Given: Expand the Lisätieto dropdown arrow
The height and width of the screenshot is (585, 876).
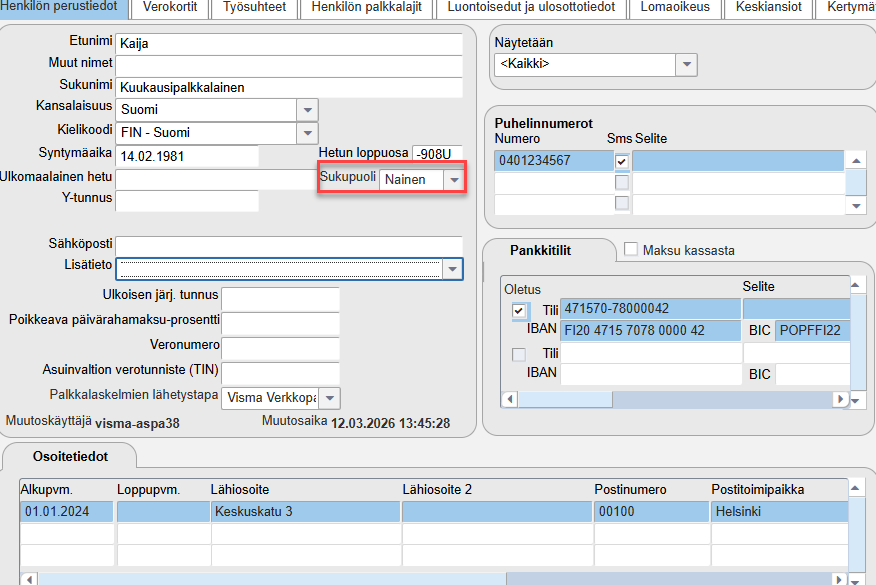Looking at the screenshot, I should tap(453, 269).
